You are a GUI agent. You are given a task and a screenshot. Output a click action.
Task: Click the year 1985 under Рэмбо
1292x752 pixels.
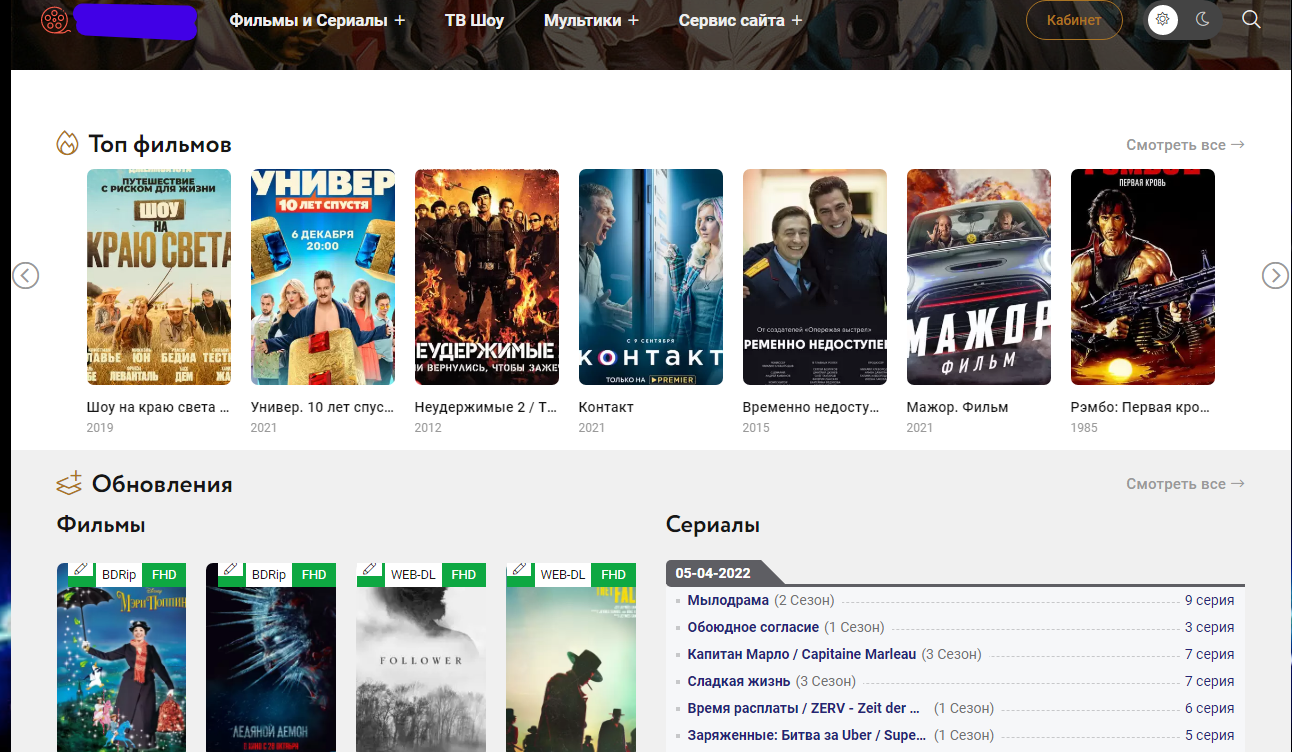(1084, 428)
